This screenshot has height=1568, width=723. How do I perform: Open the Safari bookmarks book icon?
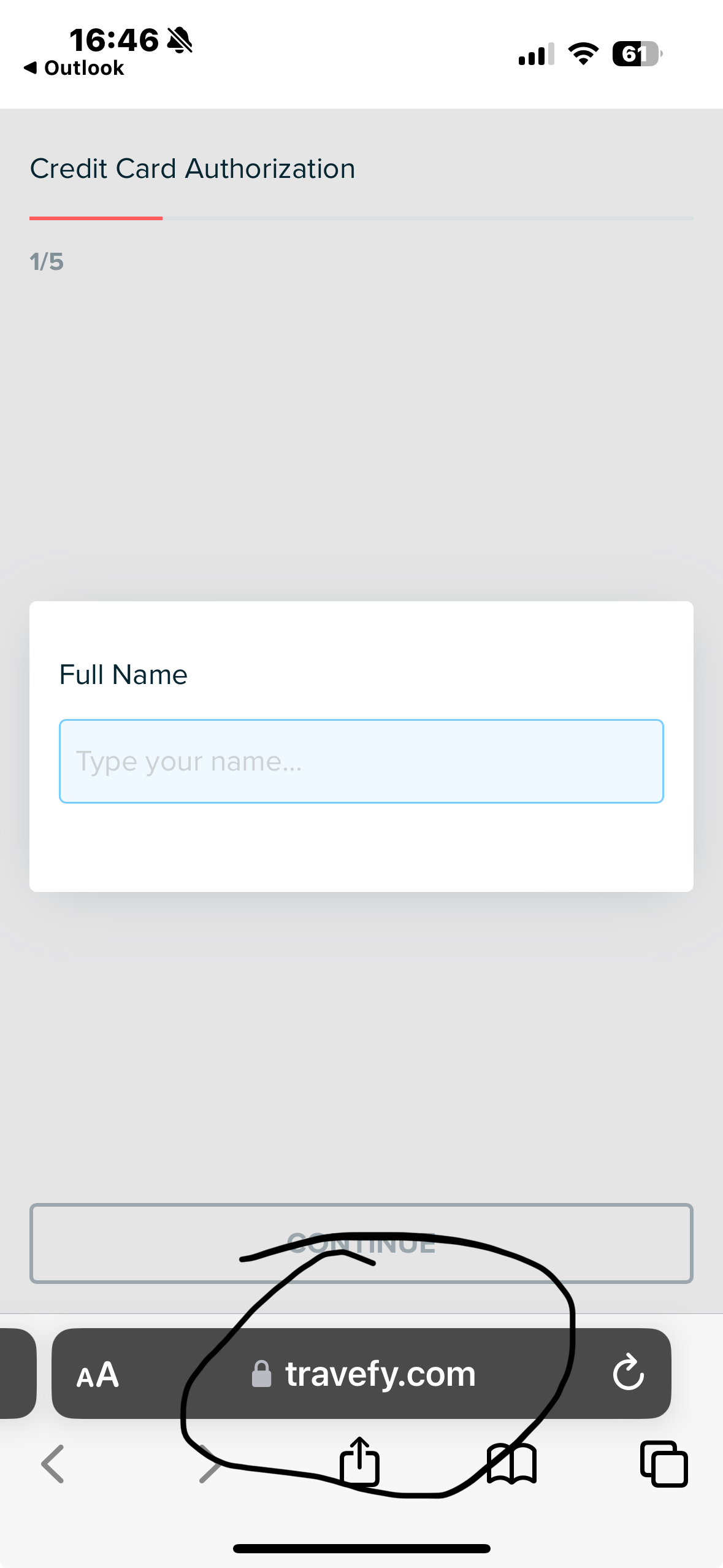pyautogui.click(x=511, y=1464)
